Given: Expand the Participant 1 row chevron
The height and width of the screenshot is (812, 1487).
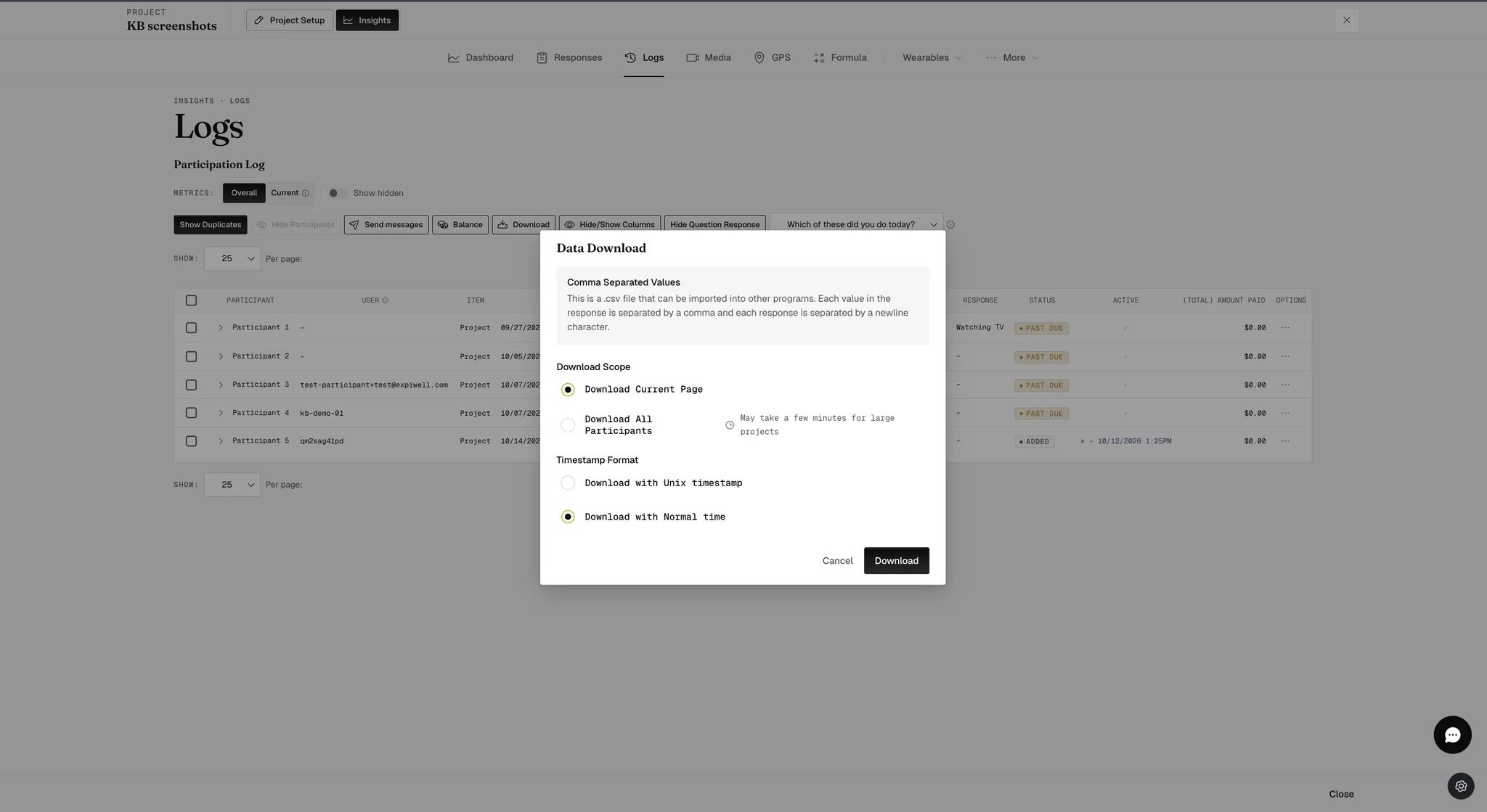Looking at the screenshot, I should pyautogui.click(x=221, y=328).
